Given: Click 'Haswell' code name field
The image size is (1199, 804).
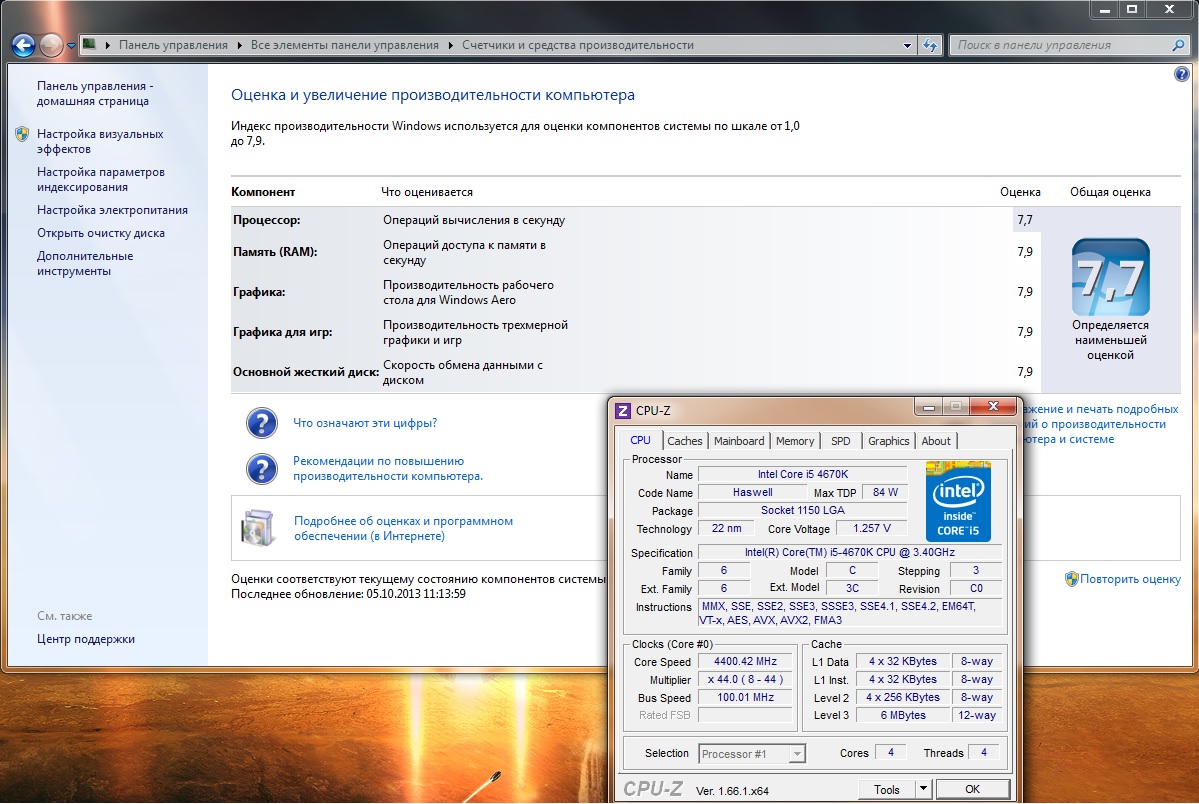Looking at the screenshot, I should pyautogui.click(x=752, y=493).
